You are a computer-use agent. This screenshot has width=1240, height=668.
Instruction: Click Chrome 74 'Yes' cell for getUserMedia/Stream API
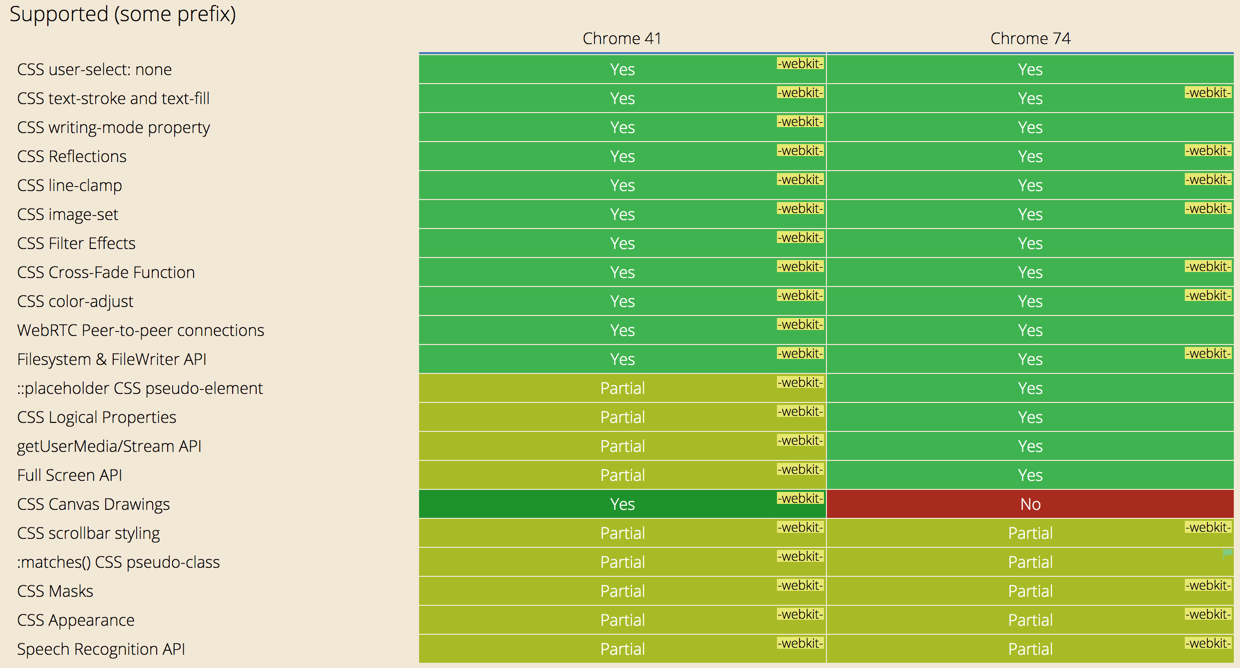click(1030, 446)
